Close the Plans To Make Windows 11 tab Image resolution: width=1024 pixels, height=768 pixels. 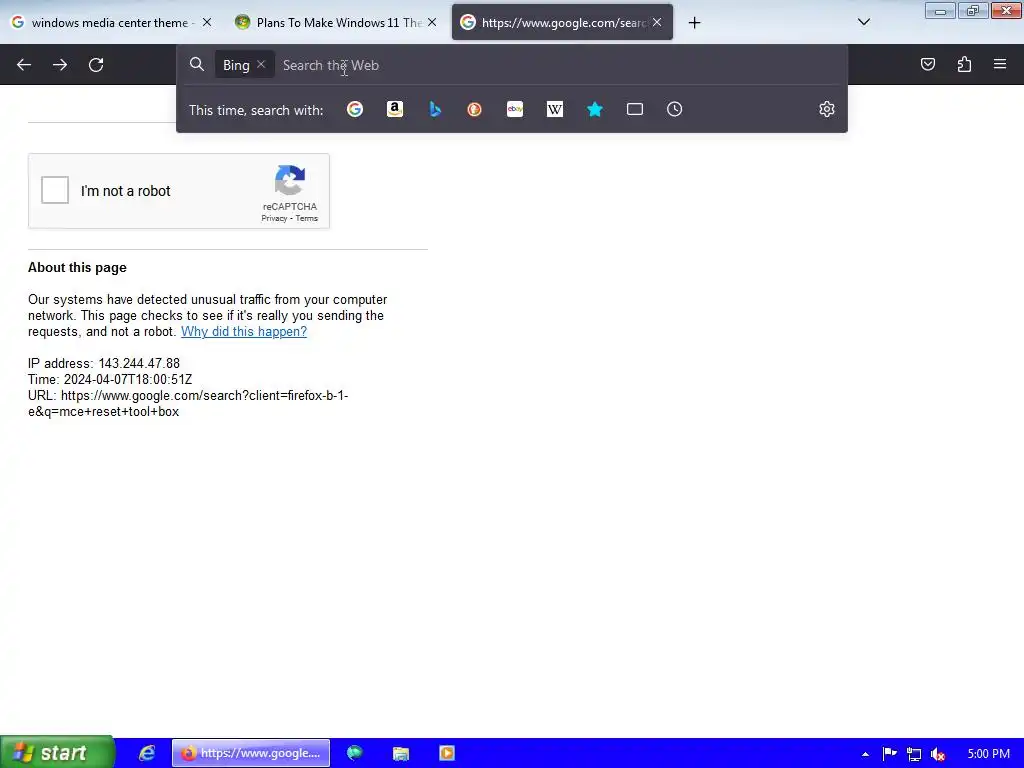tap(432, 22)
